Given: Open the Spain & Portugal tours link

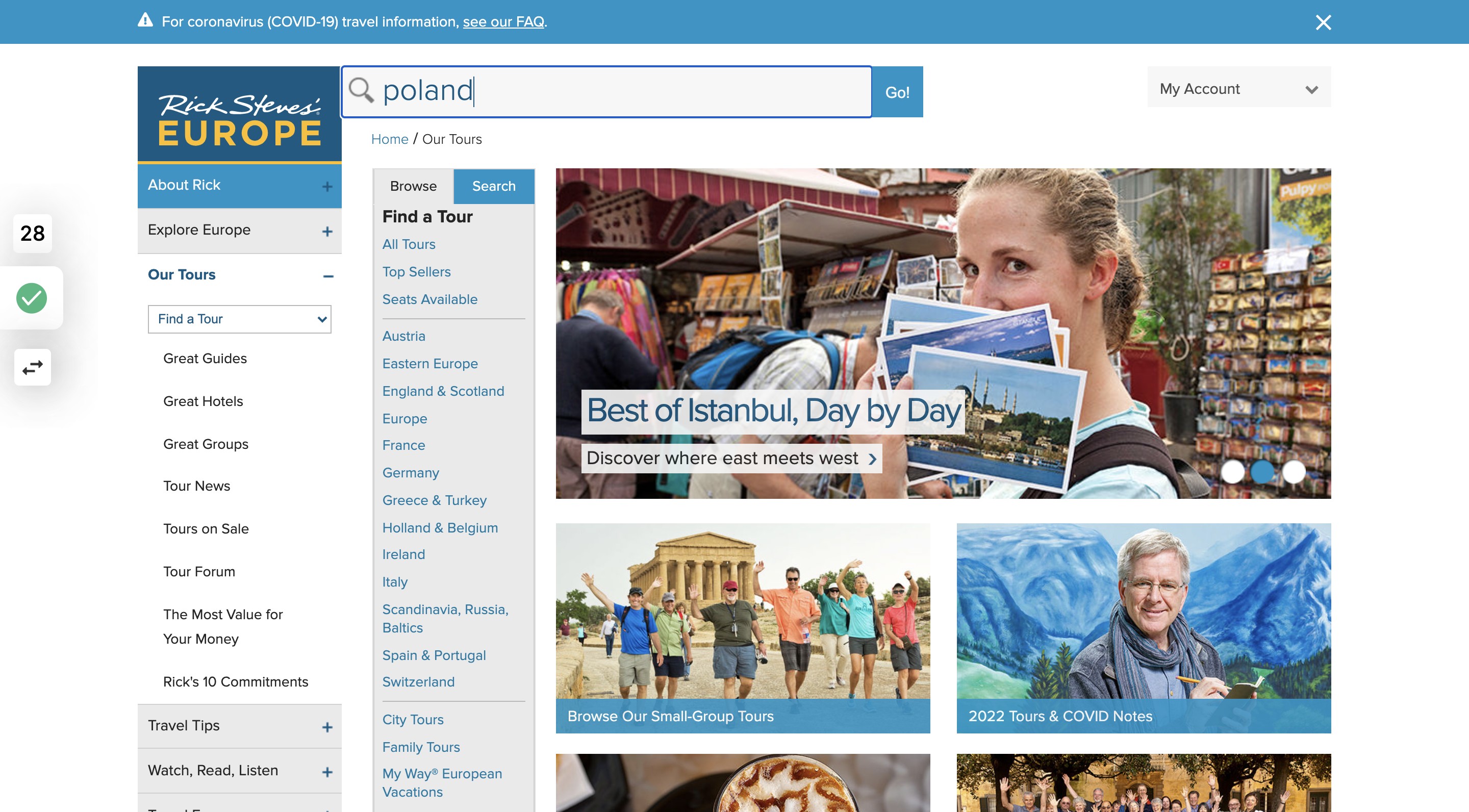Looking at the screenshot, I should click(434, 656).
